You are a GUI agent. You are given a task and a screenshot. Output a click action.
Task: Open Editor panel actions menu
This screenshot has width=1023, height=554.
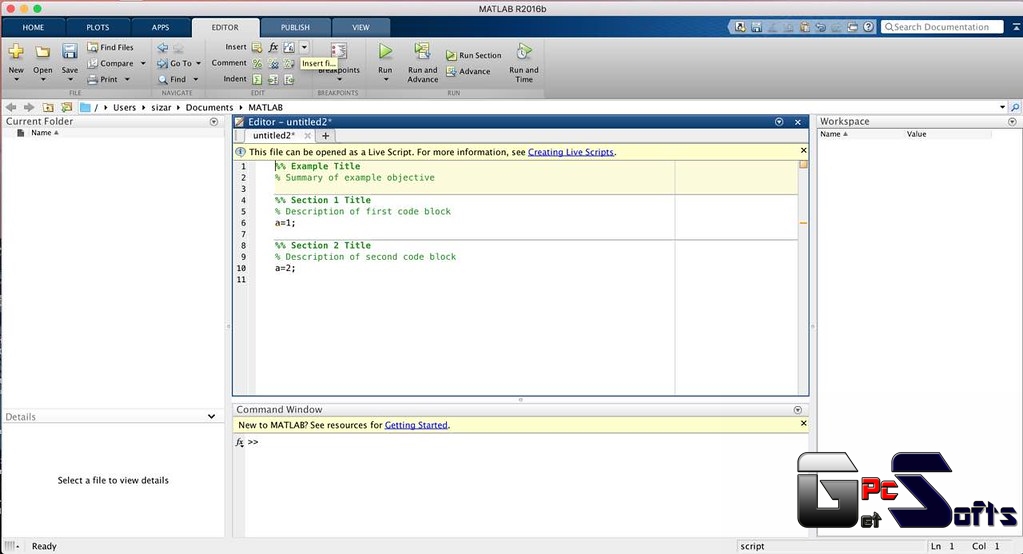pos(778,122)
